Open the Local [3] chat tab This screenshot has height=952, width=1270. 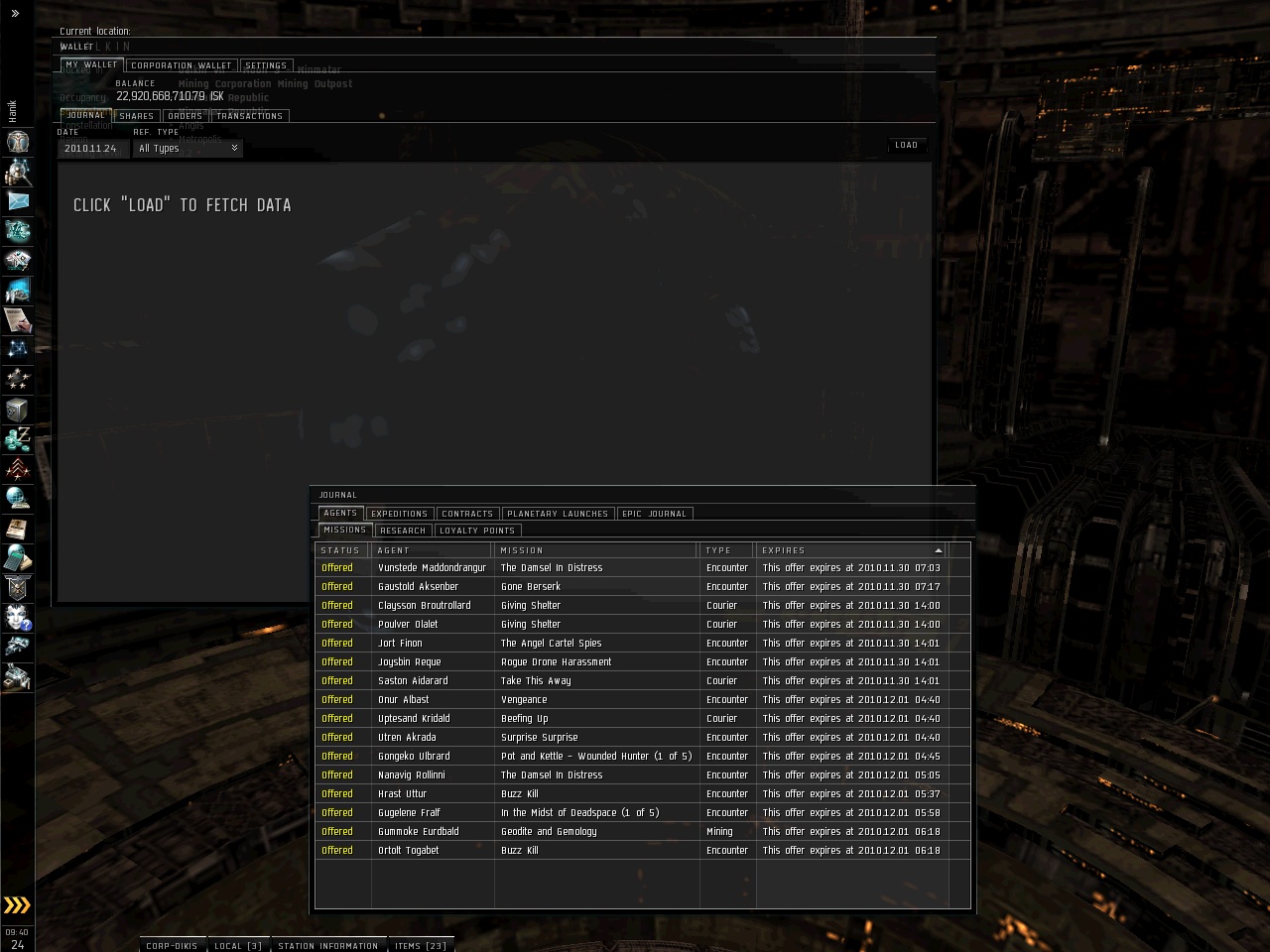click(238, 946)
